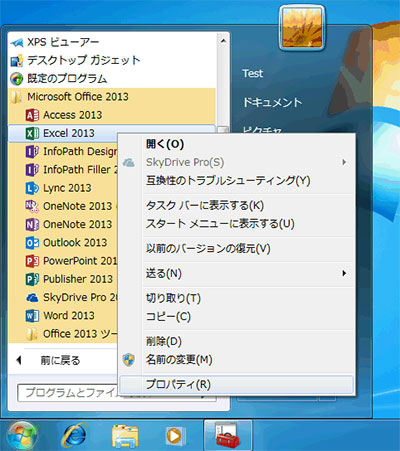Click the first OneNote 2013 clipper icon
400x451 pixels.
click(32, 206)
